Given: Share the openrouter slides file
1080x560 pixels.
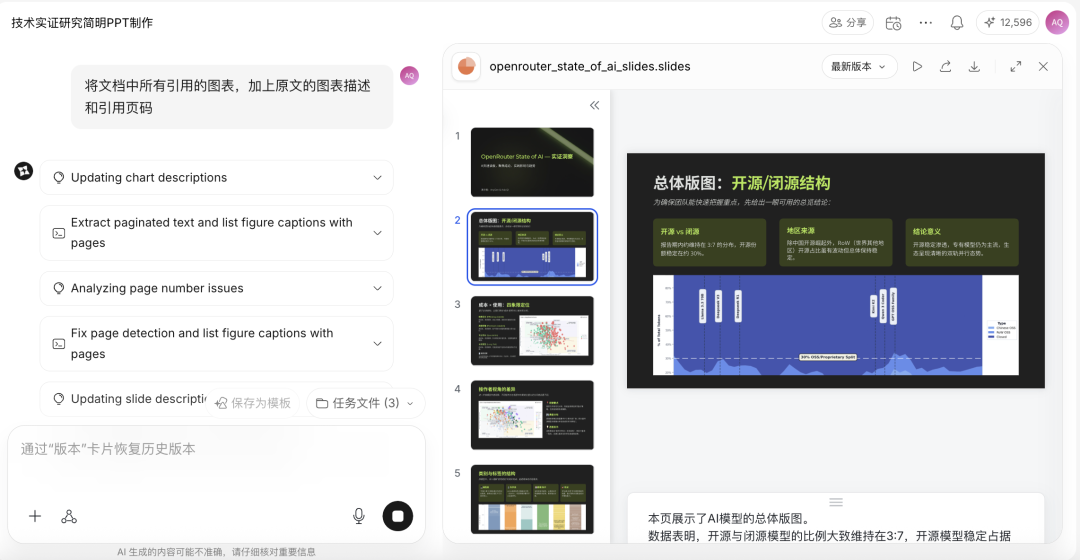Looking at the screenshot, I should coord(946,67).
